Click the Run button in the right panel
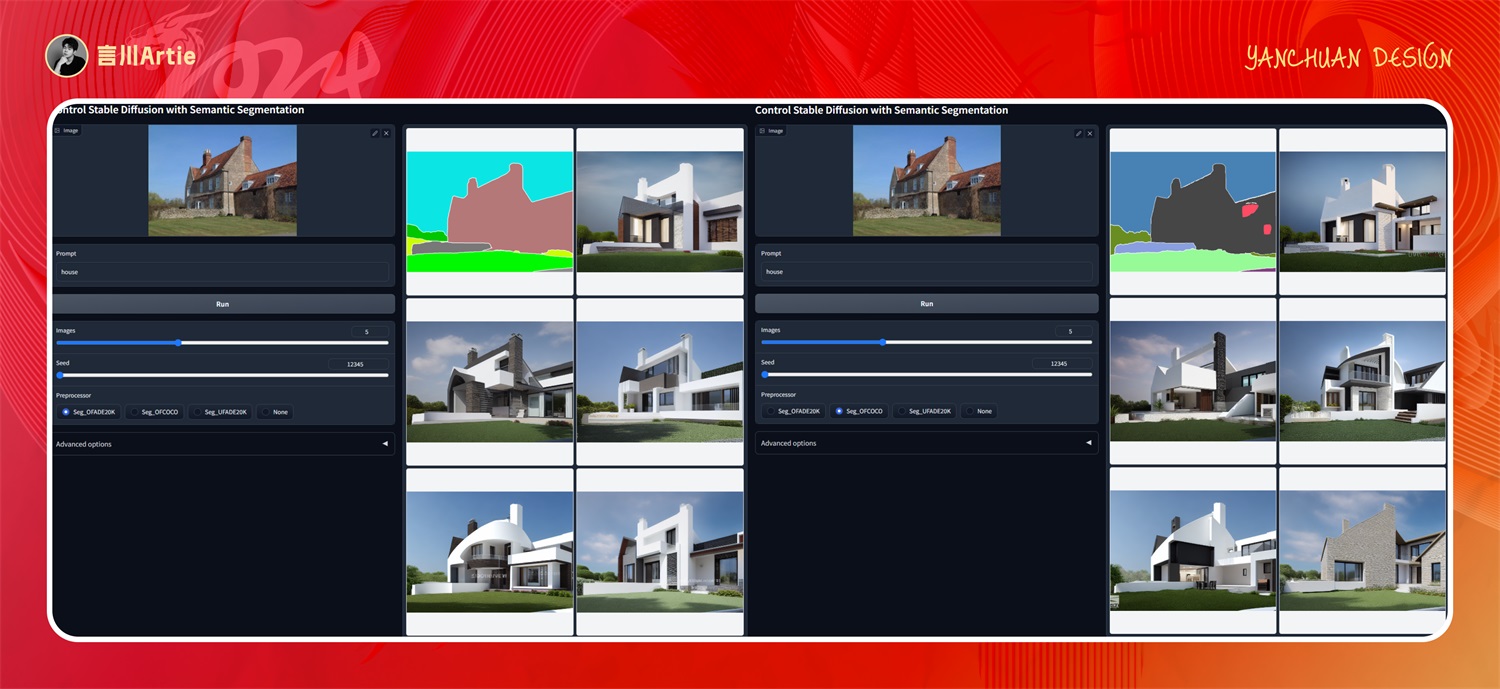 [x=926, y=304]
